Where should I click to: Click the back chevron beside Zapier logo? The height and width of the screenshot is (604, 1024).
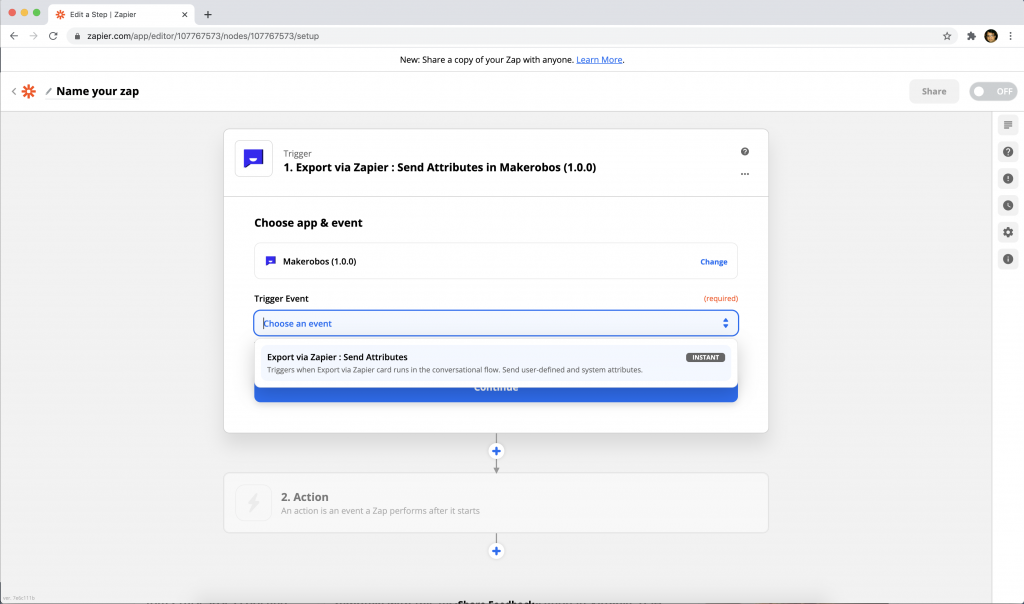14,91
